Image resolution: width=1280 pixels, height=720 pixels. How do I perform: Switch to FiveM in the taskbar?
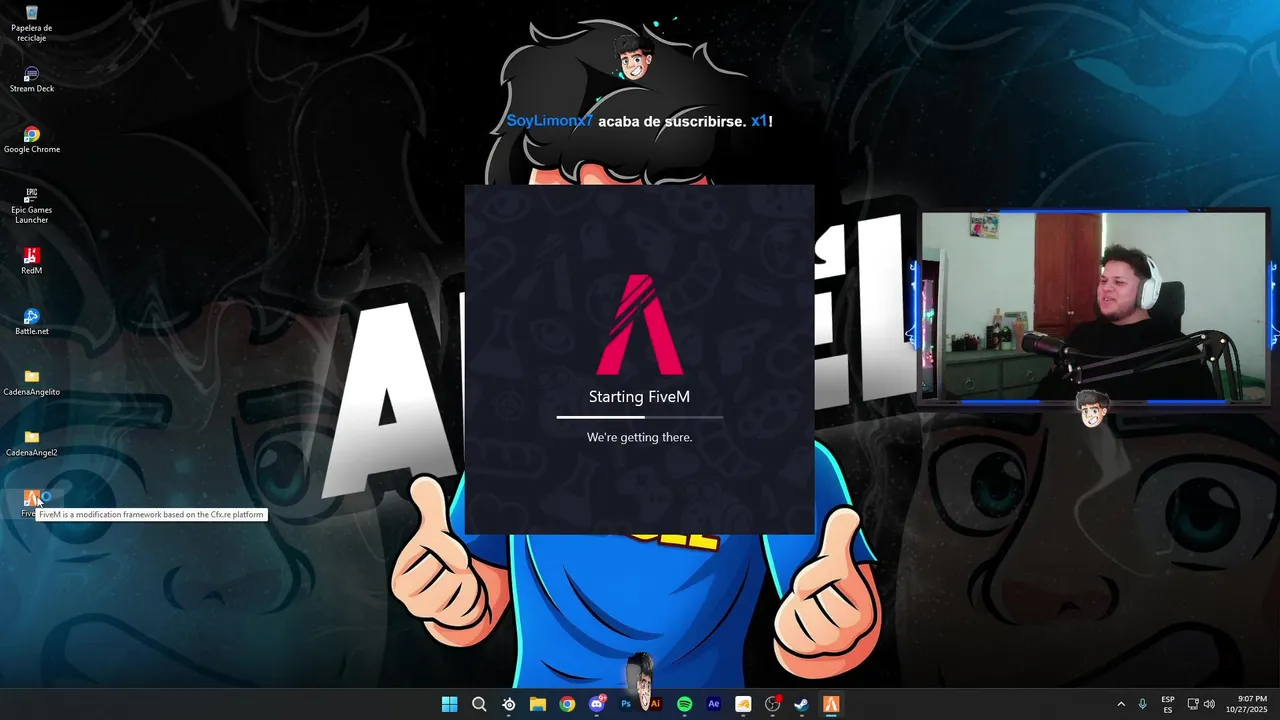(x=831, y=704)
